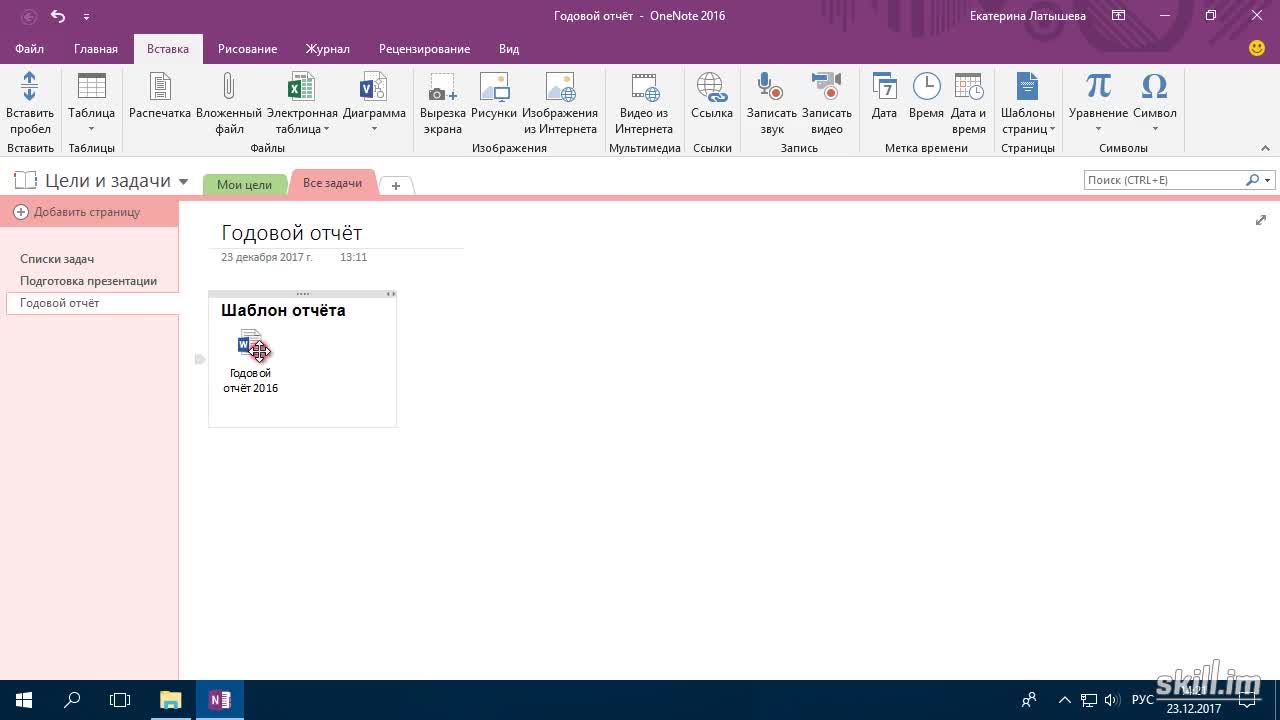Open Task View on taskbar

pos(120,700)
